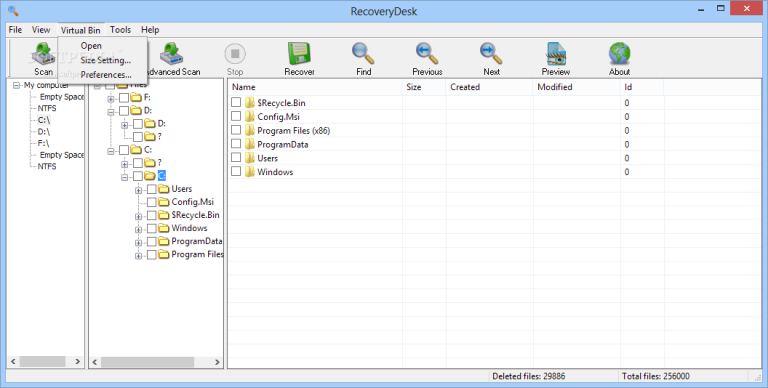Check the $Recycle.Bin row checkbox in list
This screenshot has height=388, width=768.
[236, 102]
